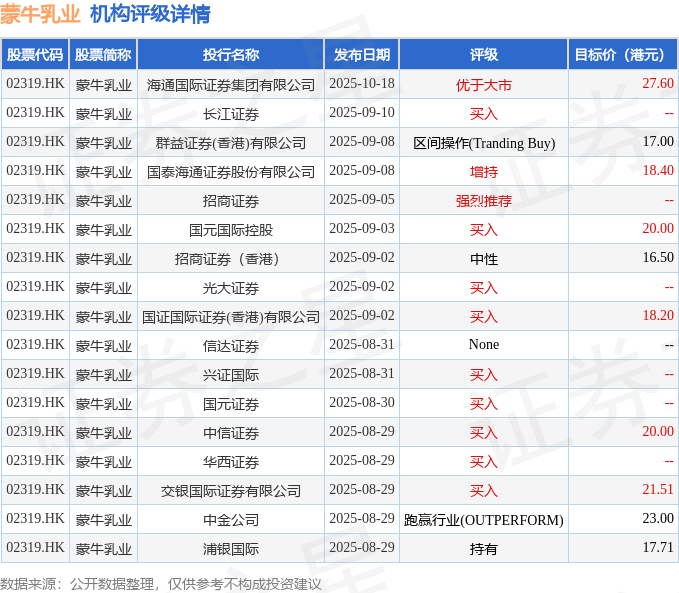This screenshot has width=679, height=593.
Task: Select the 蒙牛乳业 title text
Action: tap(40, 14)
